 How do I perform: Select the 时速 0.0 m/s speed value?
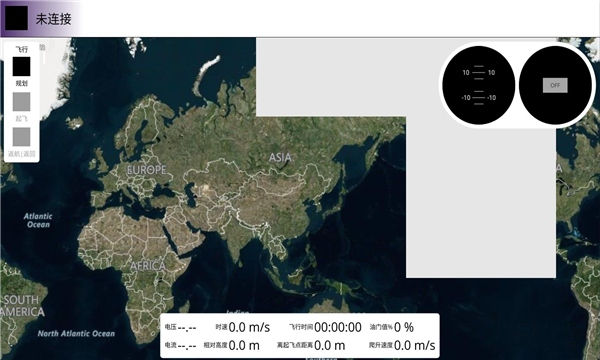pyautogui.click(x=243, y=327)
